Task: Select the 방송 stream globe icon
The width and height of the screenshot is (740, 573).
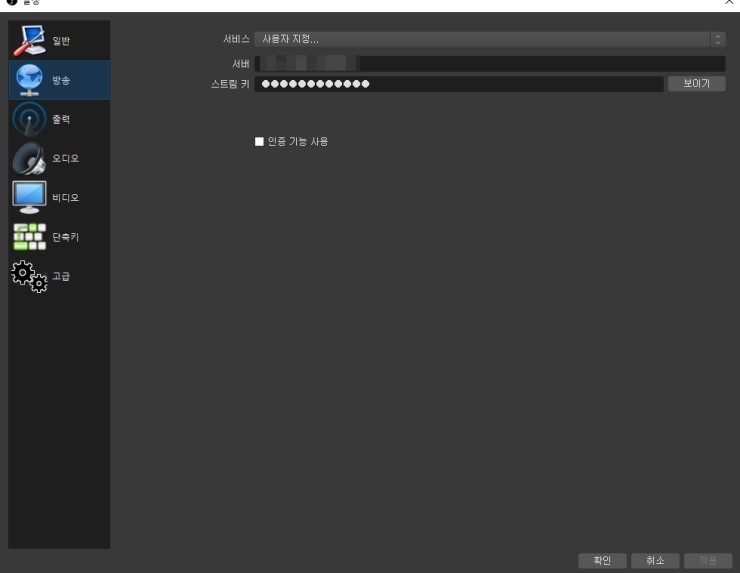Action: (29, 80)
